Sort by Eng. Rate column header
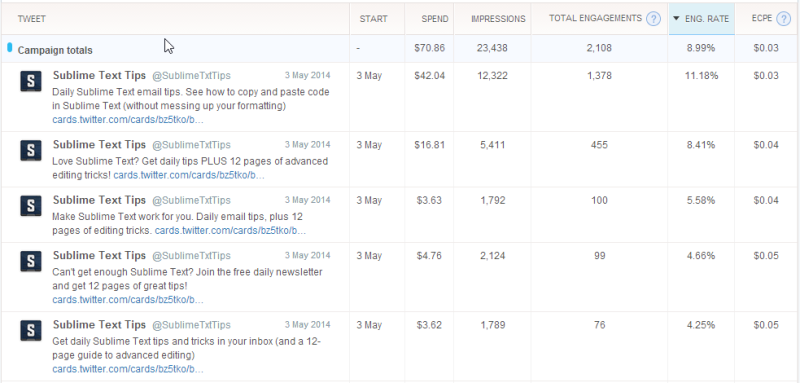Image resolution: width=800 pixels, height=383 pixels. pyautogui.click(x=707, y=19)
